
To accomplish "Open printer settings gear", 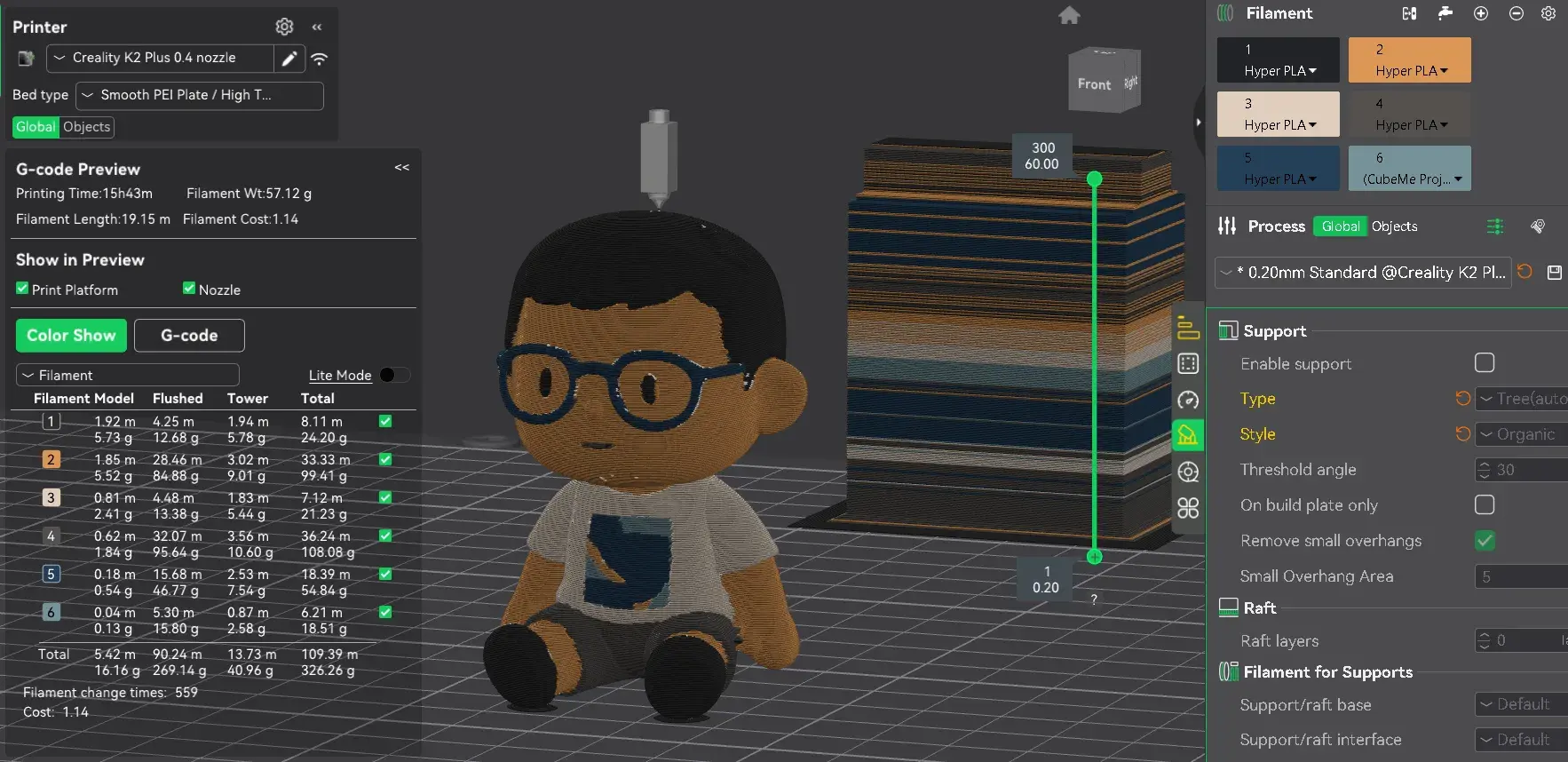I will pos(284,27).
